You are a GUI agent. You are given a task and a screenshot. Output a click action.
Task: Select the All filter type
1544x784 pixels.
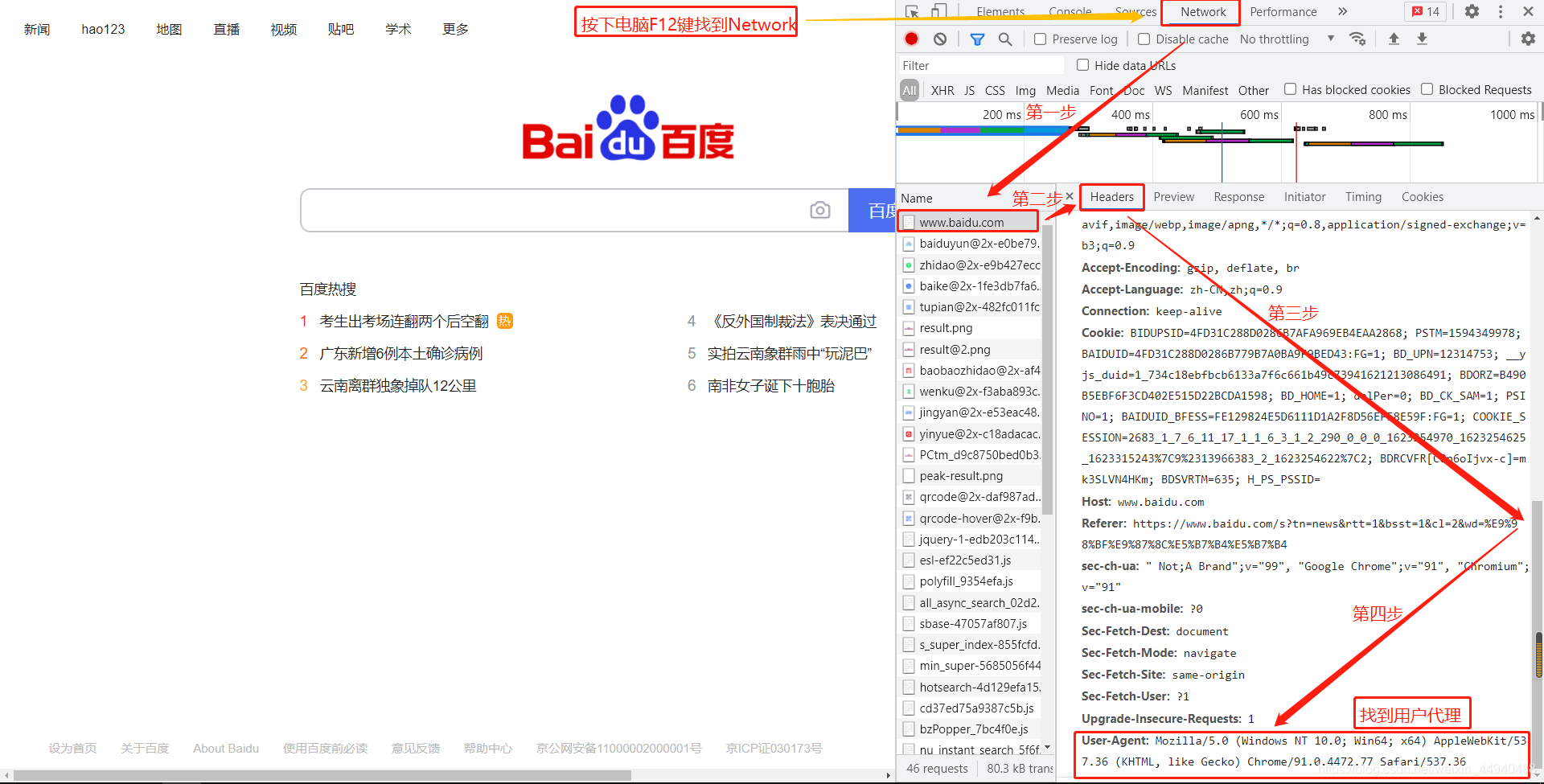pos(909,90)
